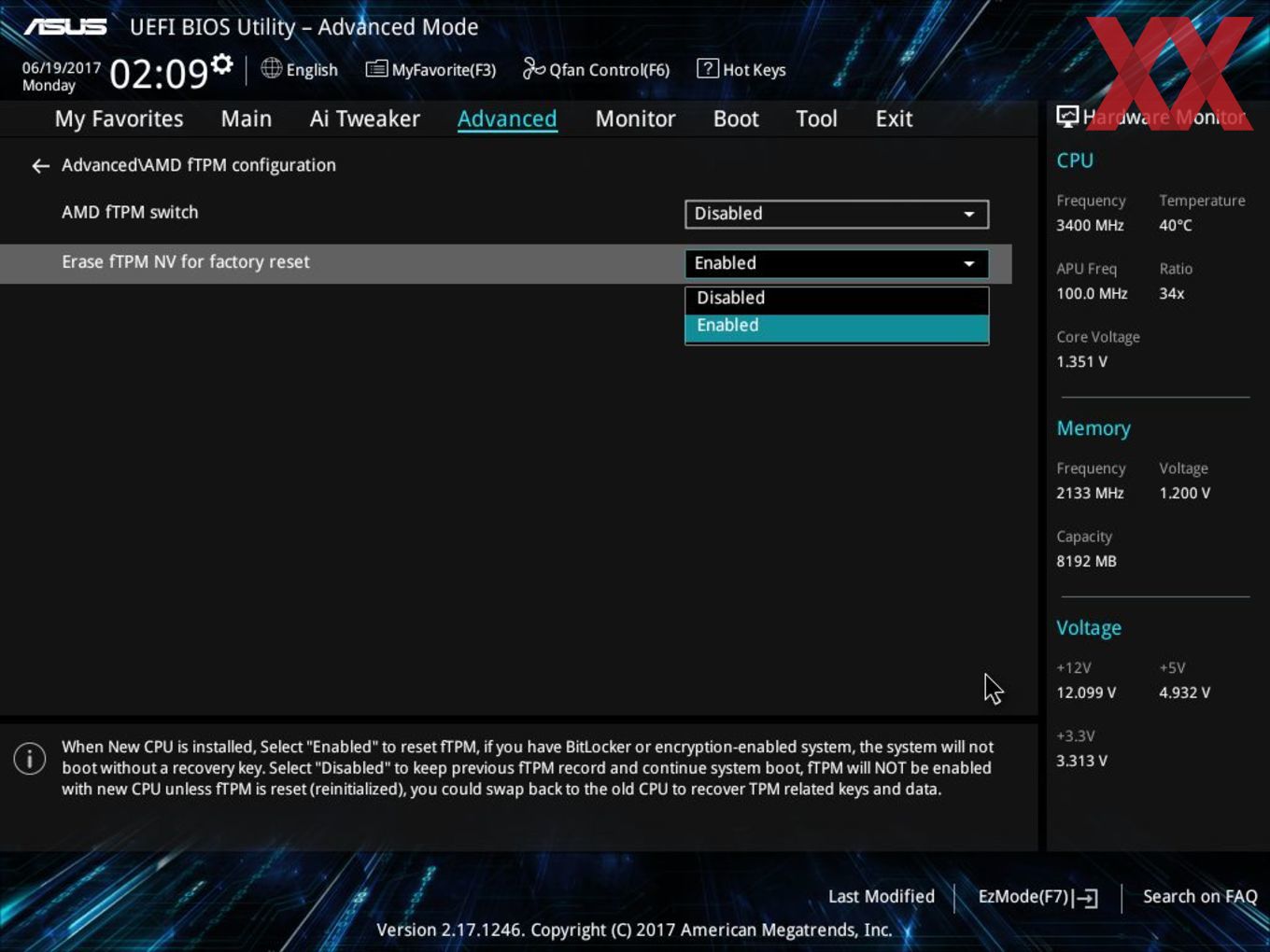Go to the Exit tab
1270x952 pixels.
coord(894,119)
